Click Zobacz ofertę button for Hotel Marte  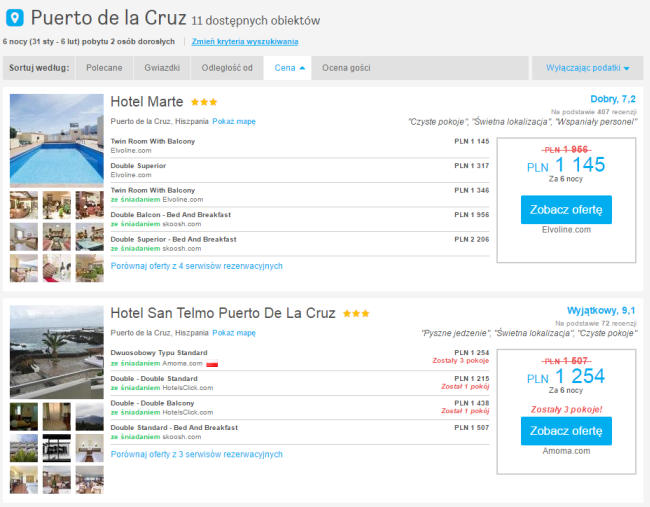point(566,210)
